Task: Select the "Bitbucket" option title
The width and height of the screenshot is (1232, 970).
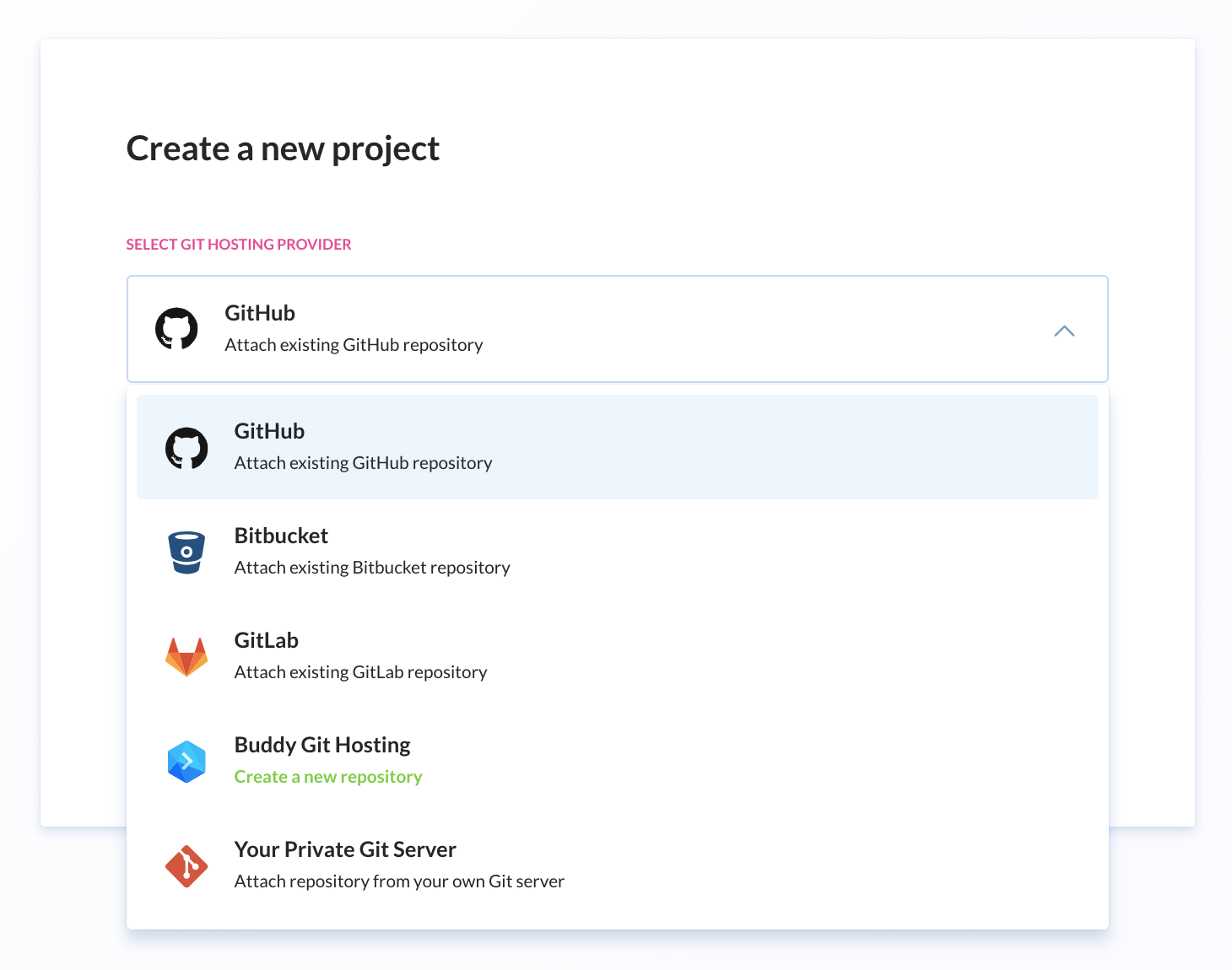Action: pyautogui.click(x=281, y=536)
